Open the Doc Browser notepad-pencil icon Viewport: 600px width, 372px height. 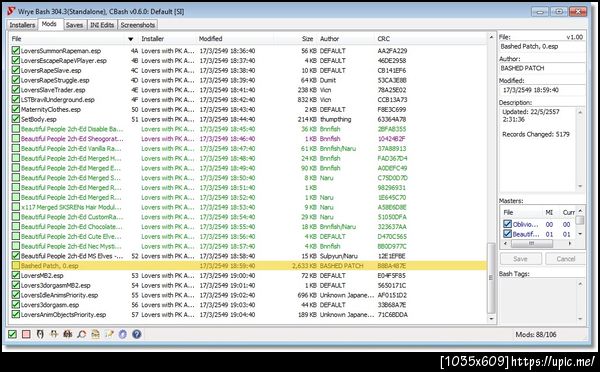tap(109, 334)
